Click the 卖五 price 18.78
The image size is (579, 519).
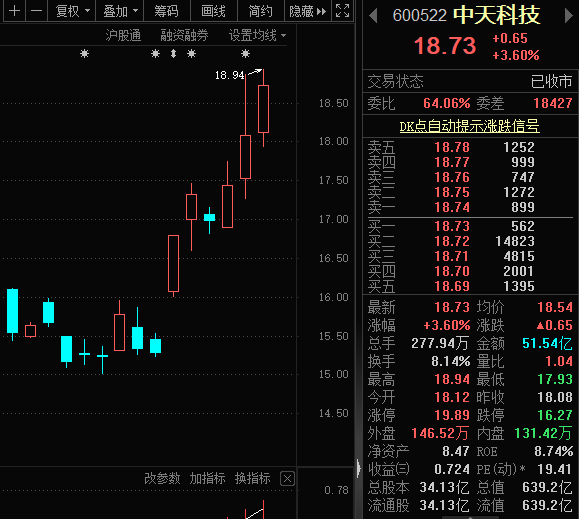pyautogui.click(x=452, y=147)
